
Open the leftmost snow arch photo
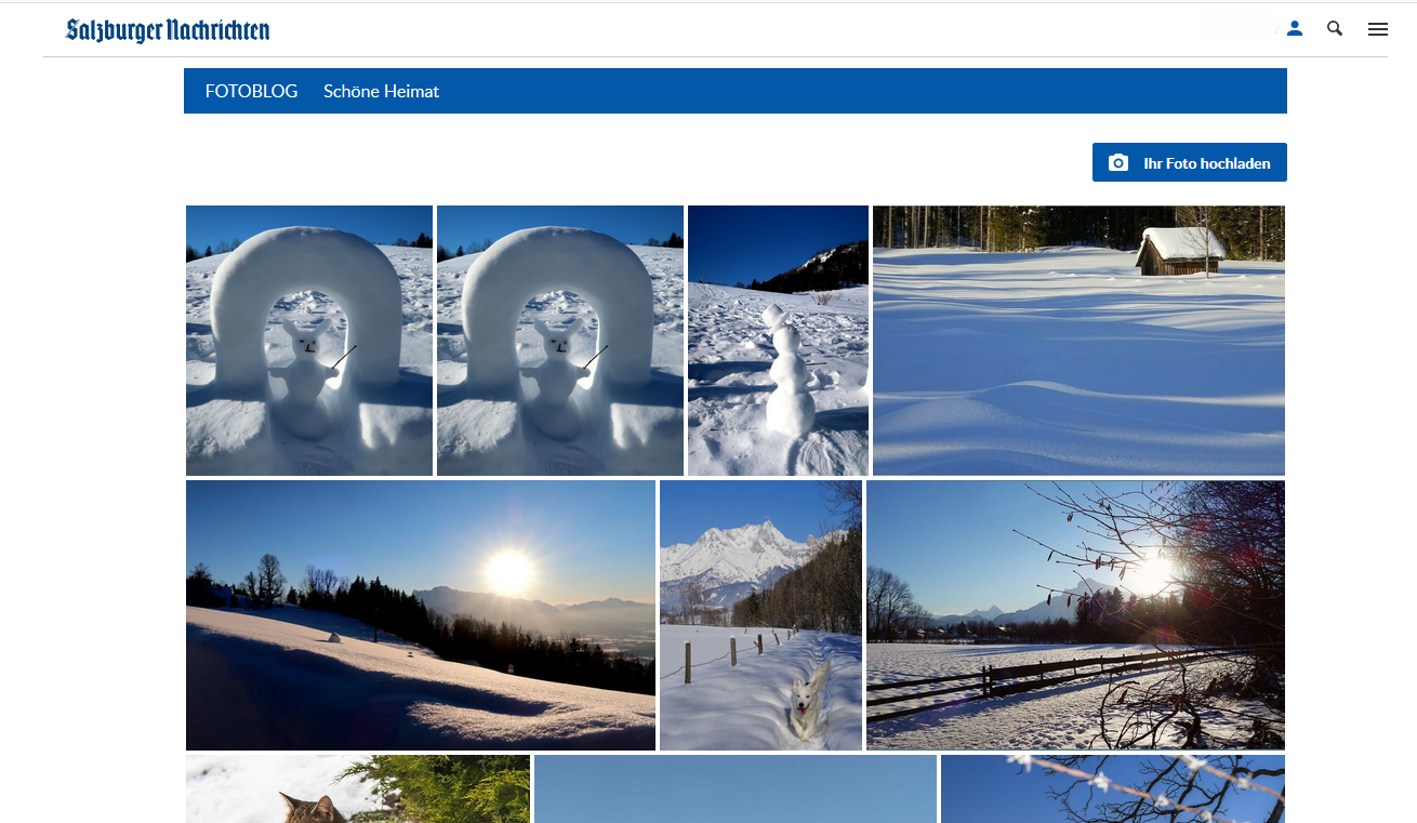click(x=309, y=340)
